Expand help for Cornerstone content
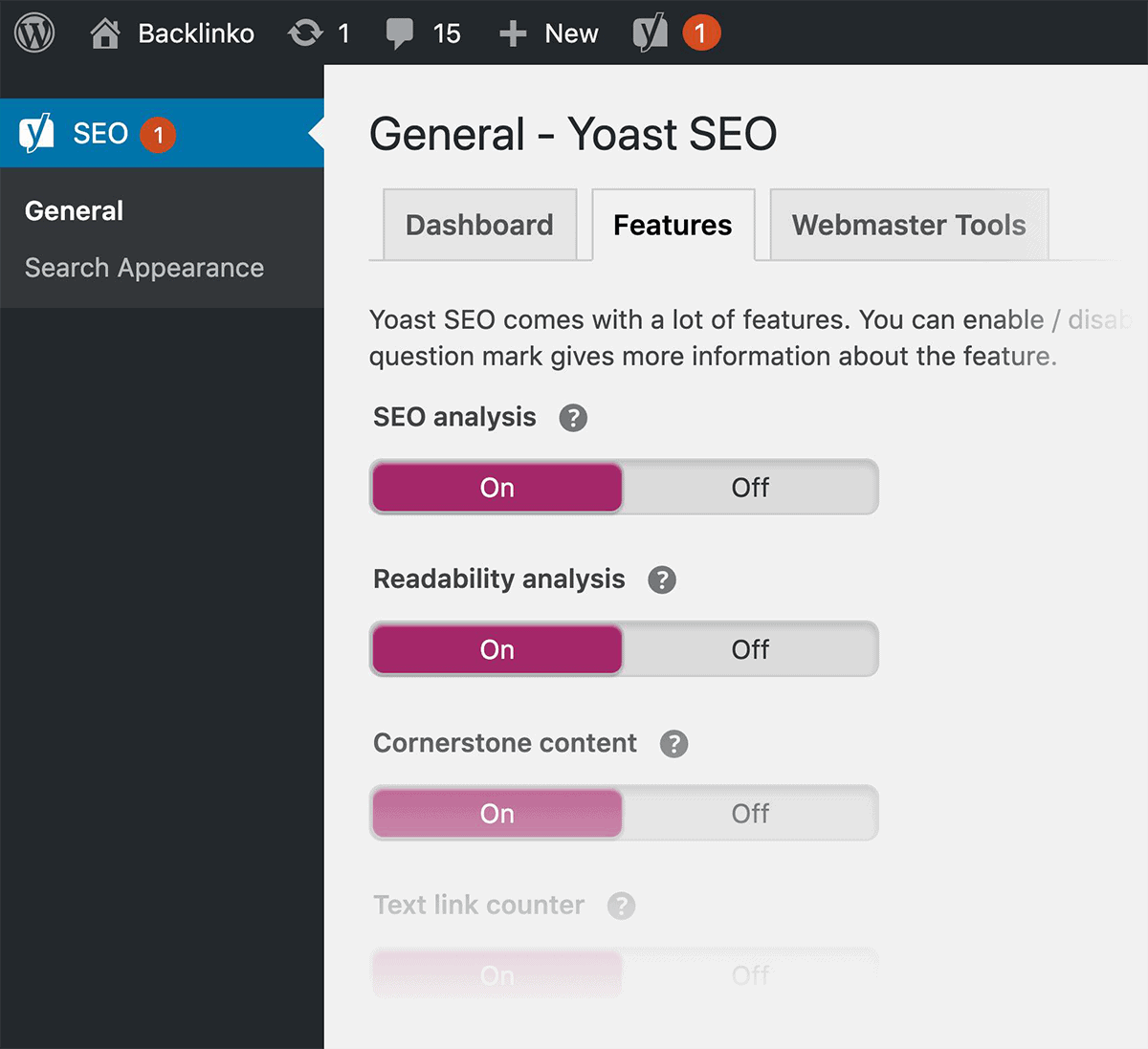Viewport: 1148px width, 1049px height. [673, 744]
